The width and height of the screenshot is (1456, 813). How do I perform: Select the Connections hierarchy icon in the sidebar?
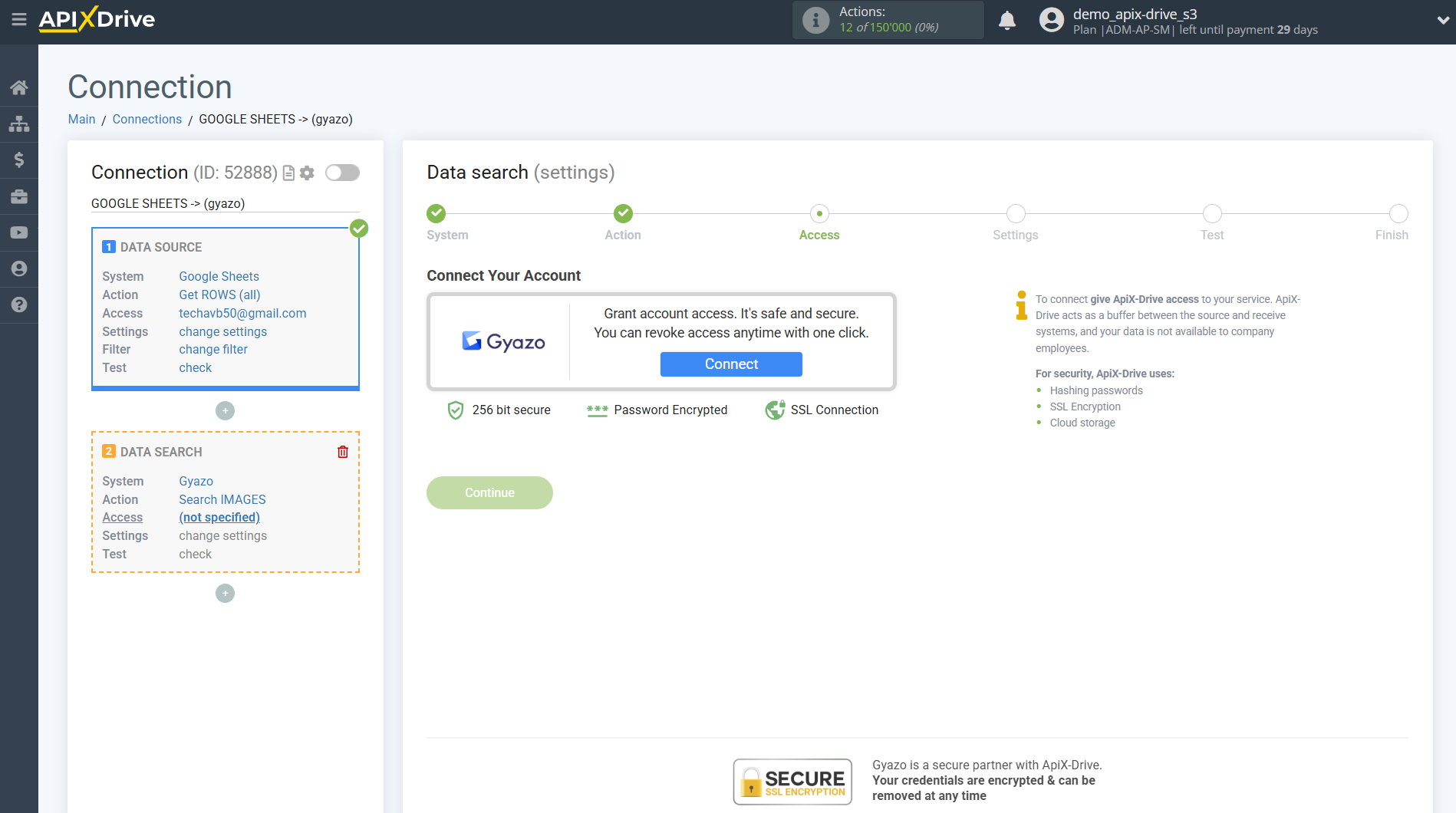(x=19, y=123)
